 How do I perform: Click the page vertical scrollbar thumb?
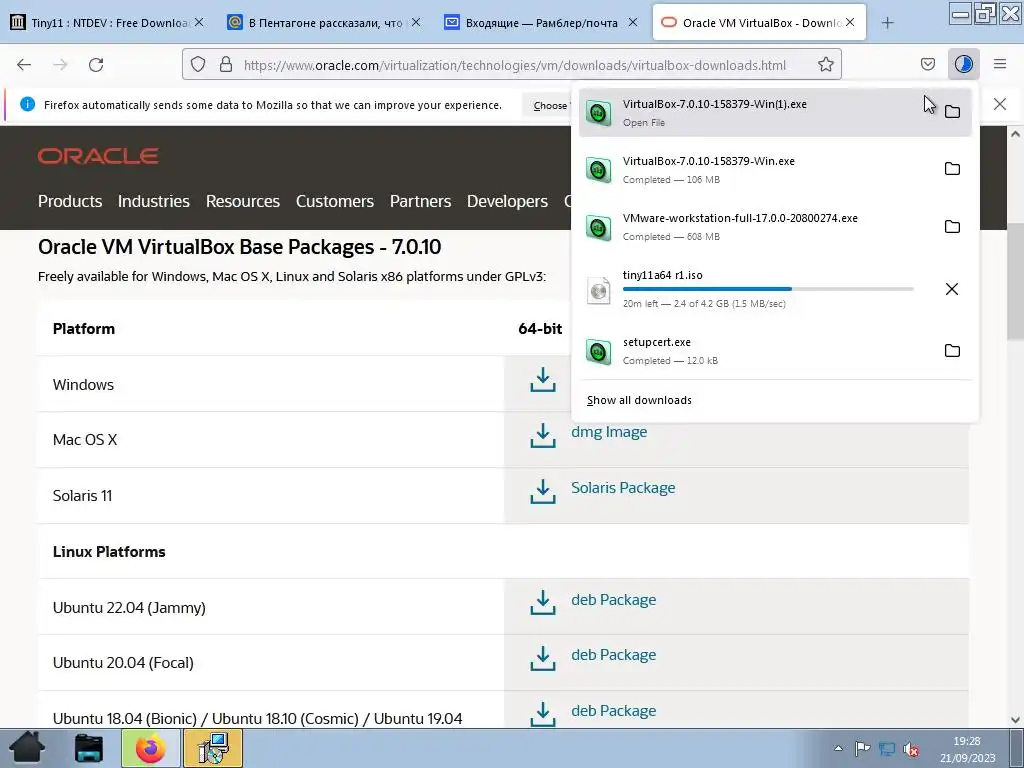[x=1015, y=282]
